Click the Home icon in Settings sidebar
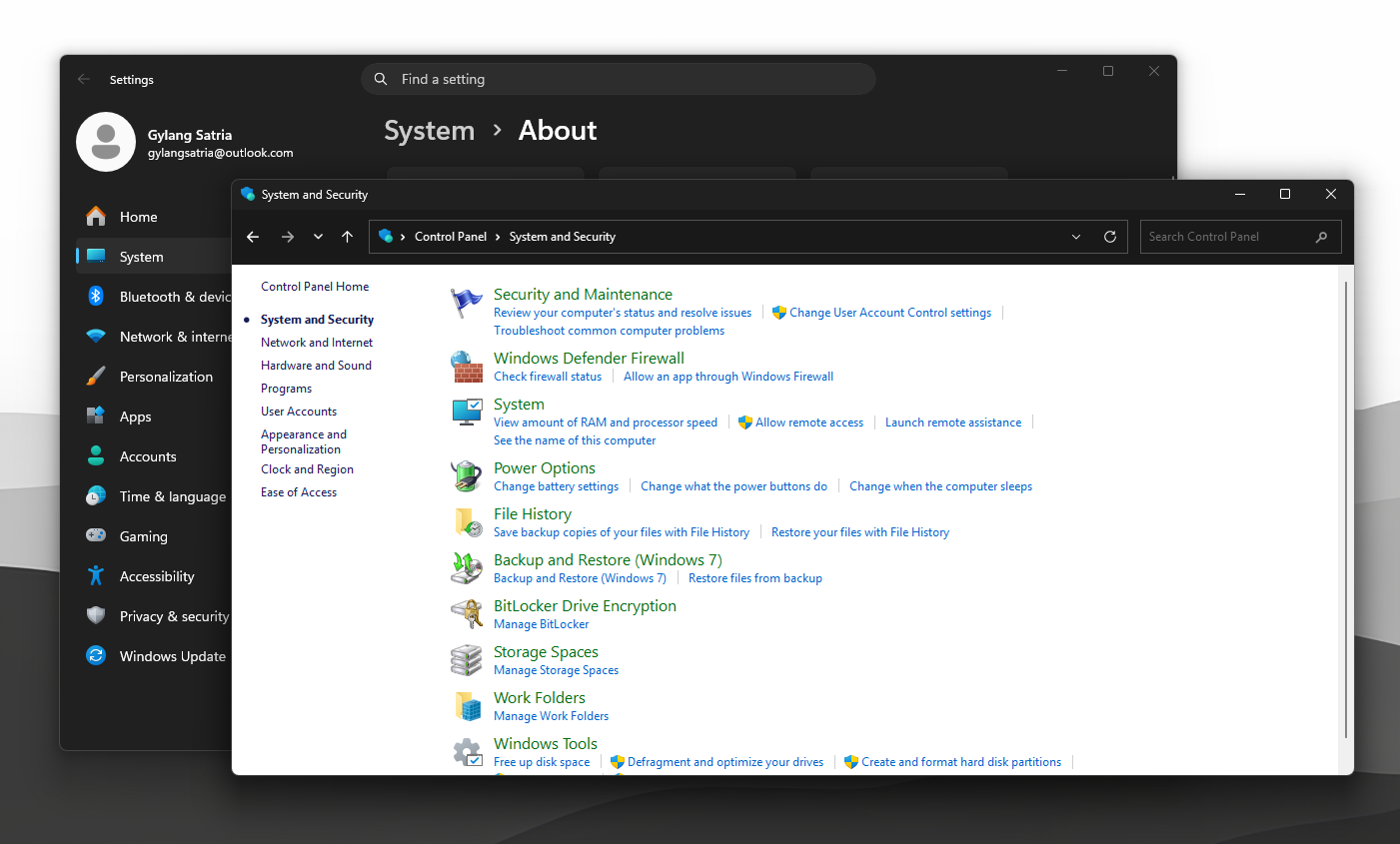Screen dimensions: 1400x844 click(96, 217)
